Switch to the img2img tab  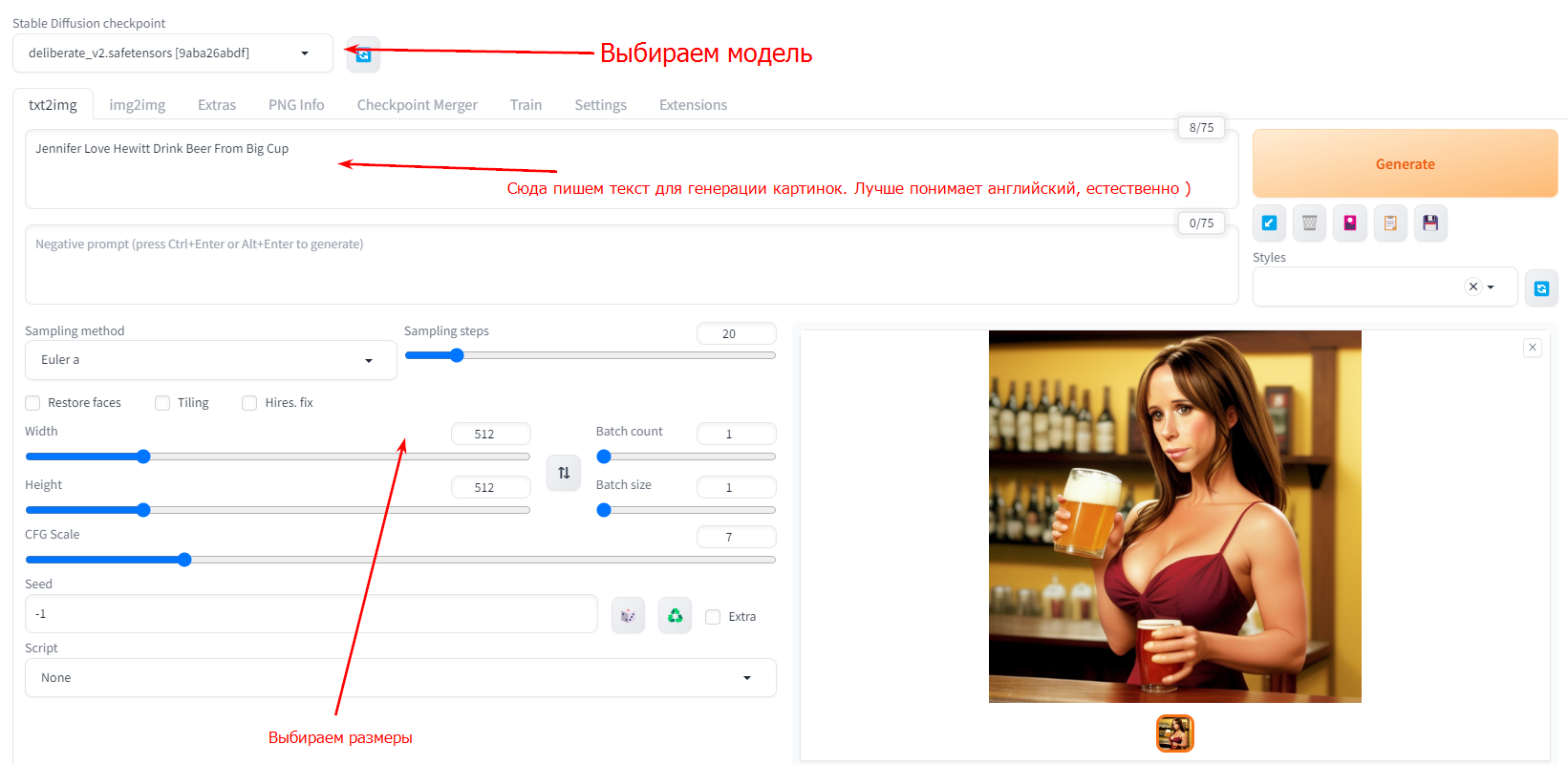coord(137,105)
